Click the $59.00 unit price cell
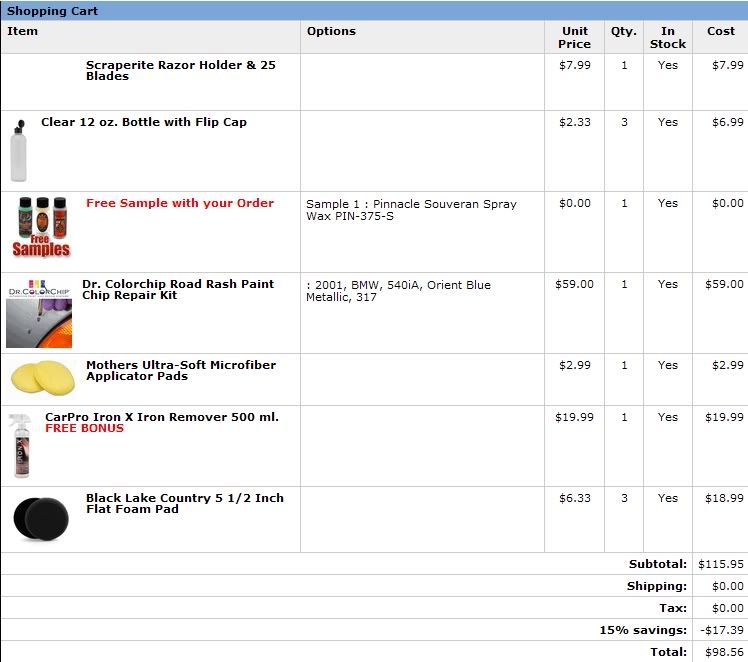Screen dimensions: 748x662 pos(574,284)
